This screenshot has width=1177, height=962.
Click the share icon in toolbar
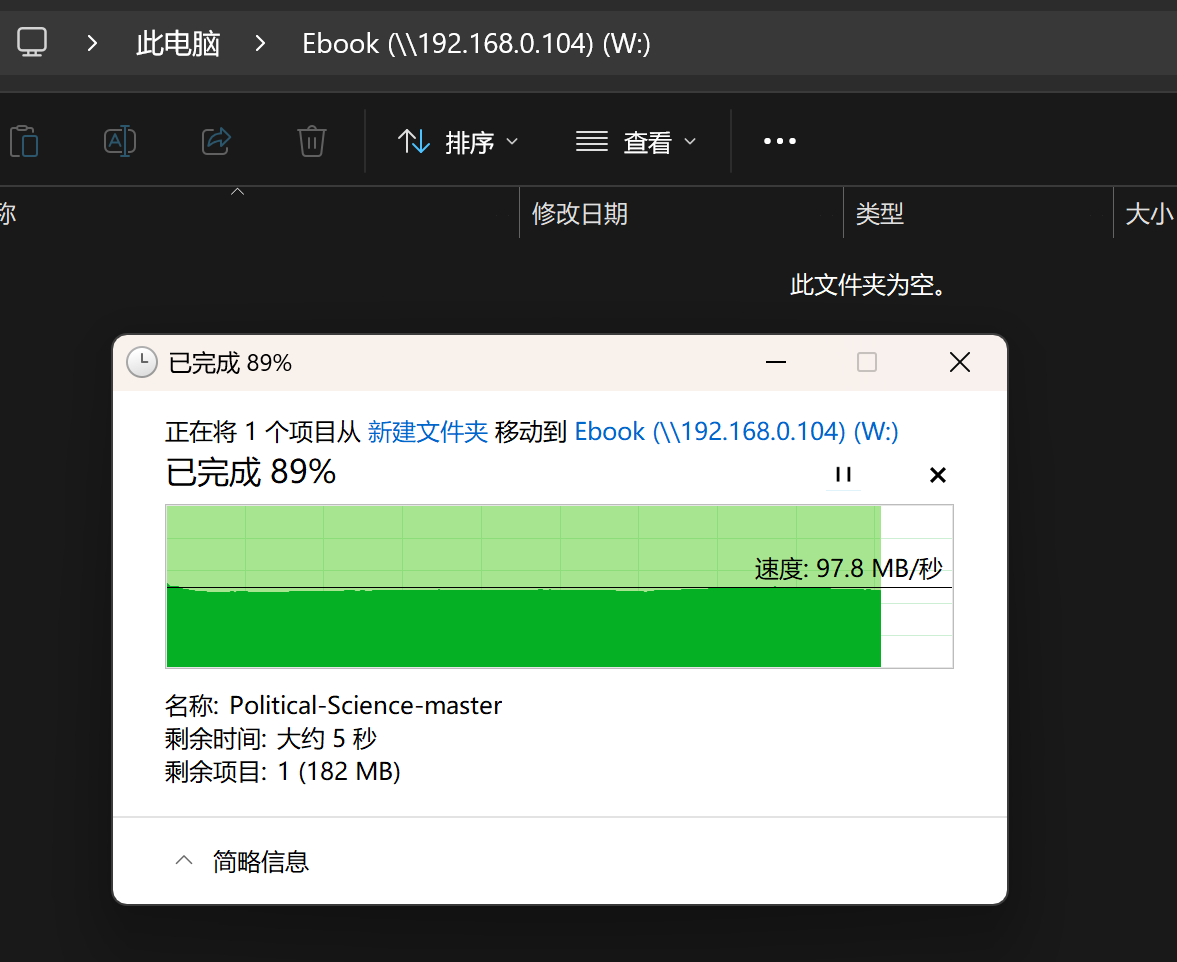click(x=216, y=141)
